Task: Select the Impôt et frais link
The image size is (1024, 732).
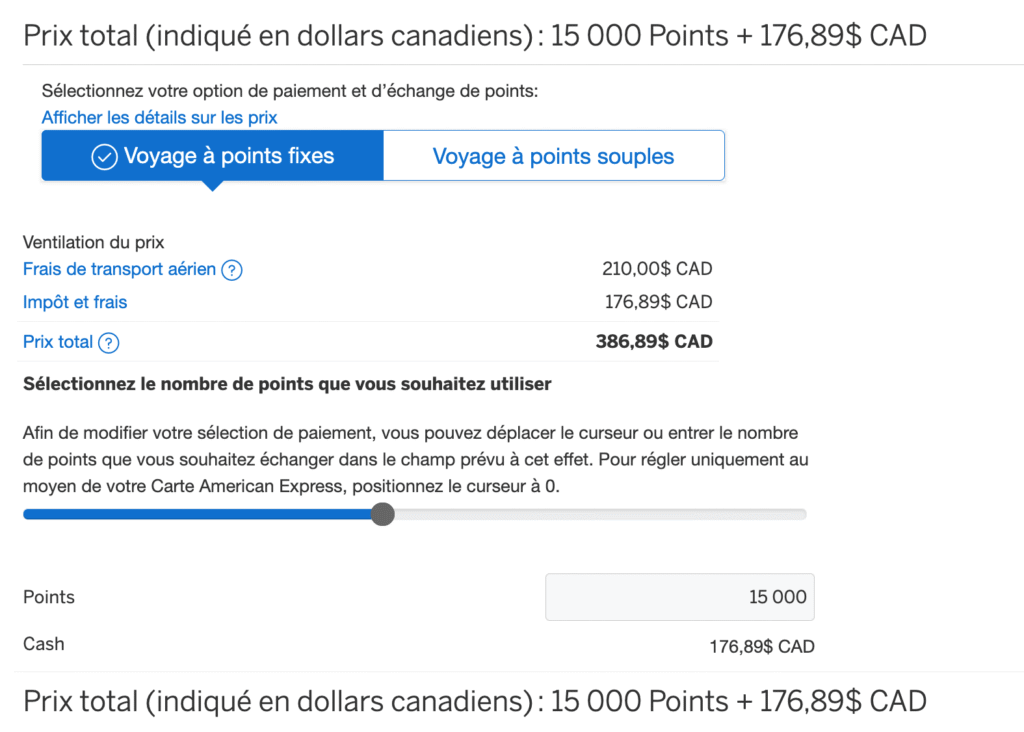Action: tap(74, 302)
